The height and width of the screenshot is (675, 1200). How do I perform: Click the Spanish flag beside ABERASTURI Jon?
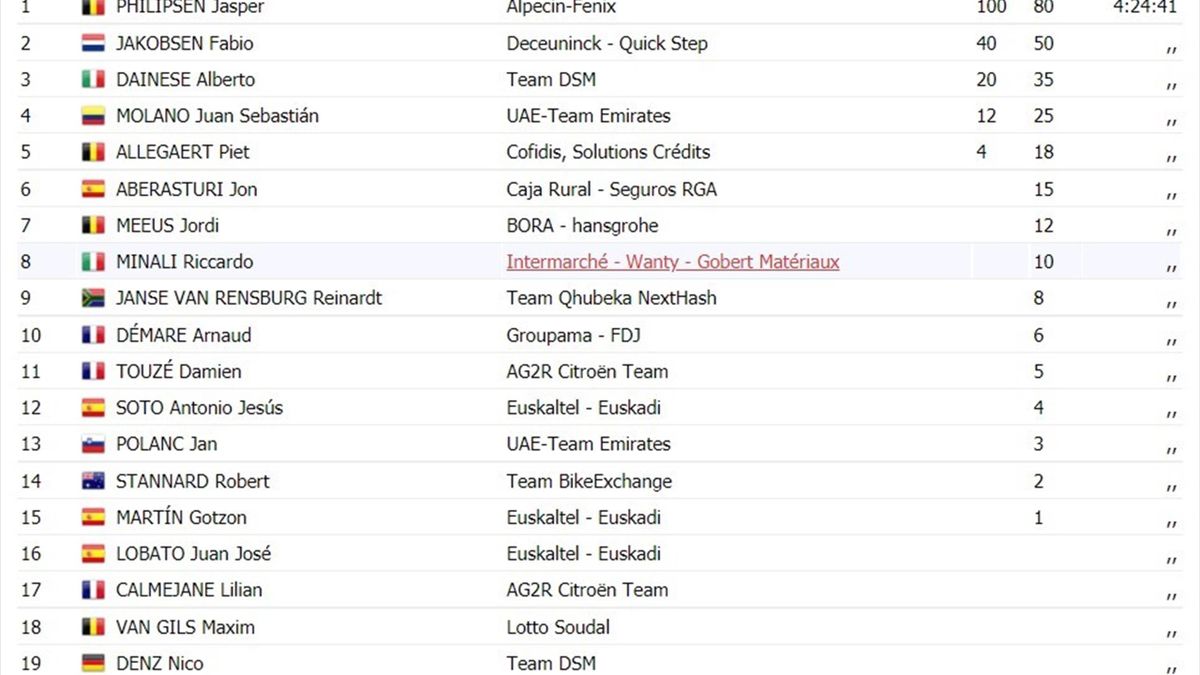tap(93, 189)
